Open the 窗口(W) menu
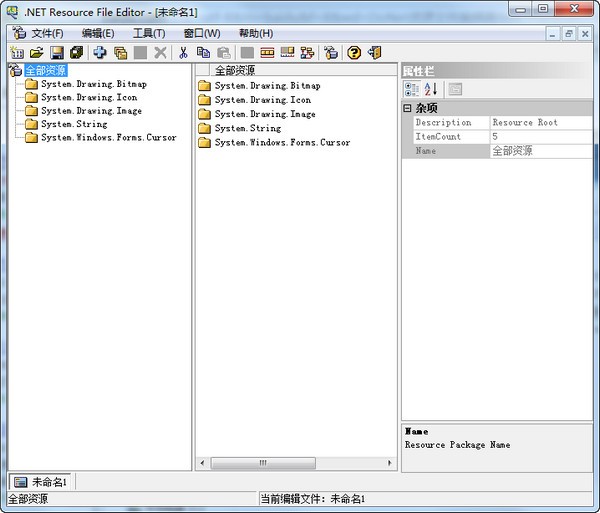 click(202, 34)
